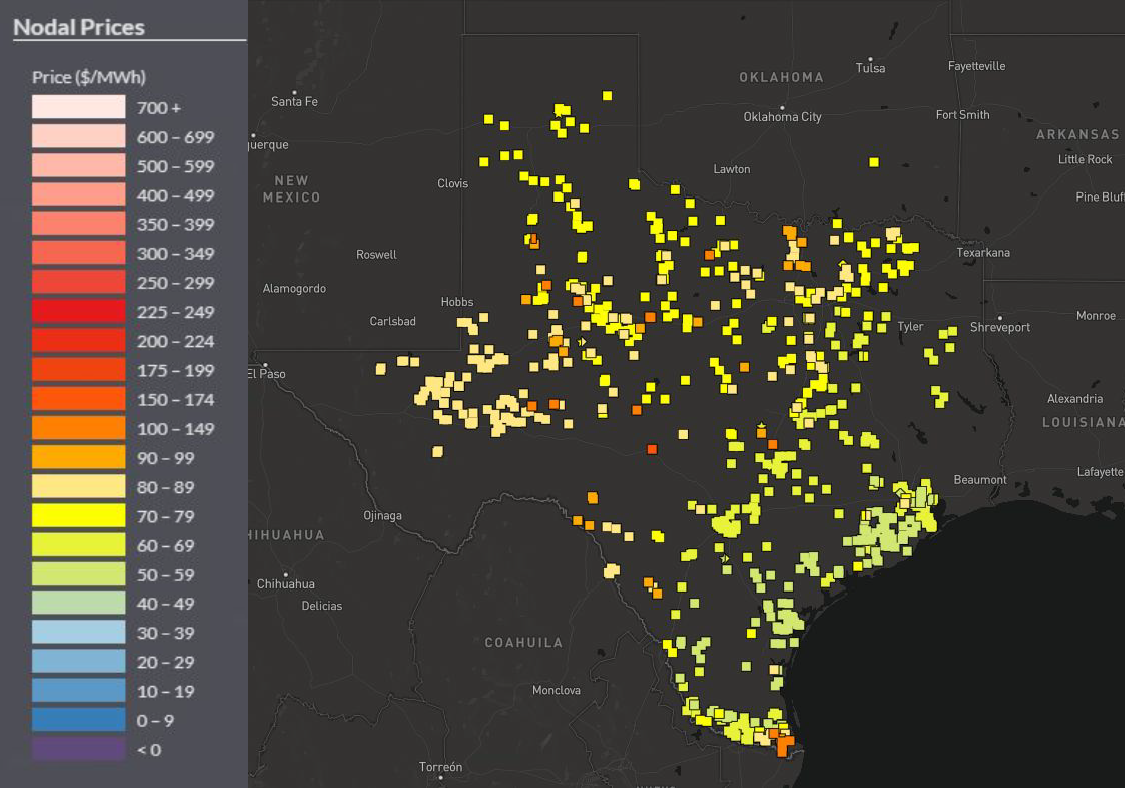Image resolution: width=1125 pixels, height=788 pixels.
Task: Select the Beaumont map label
Action: point(980,479)
